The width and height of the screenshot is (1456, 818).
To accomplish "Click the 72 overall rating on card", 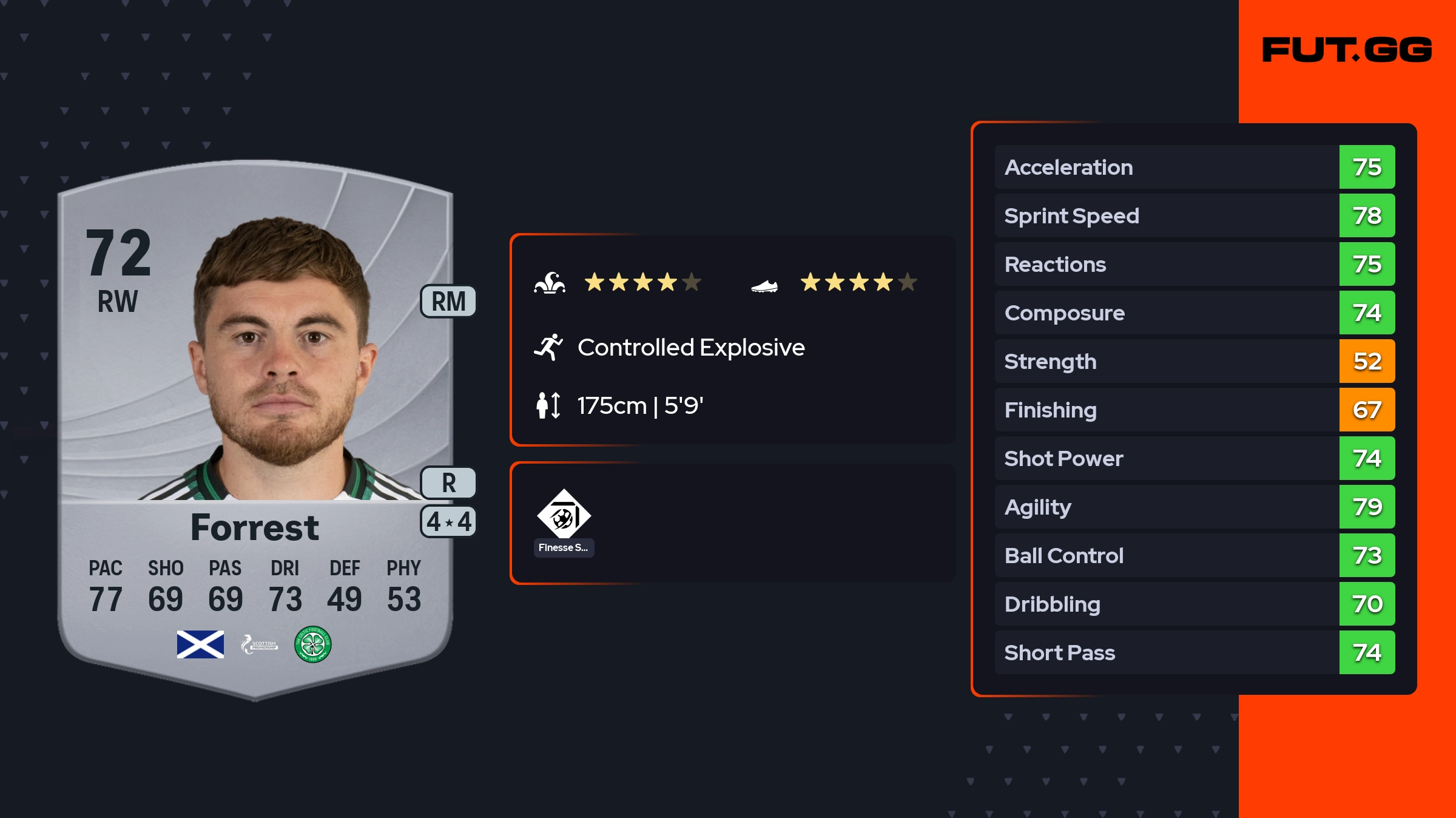I will (x=118, y=252).
